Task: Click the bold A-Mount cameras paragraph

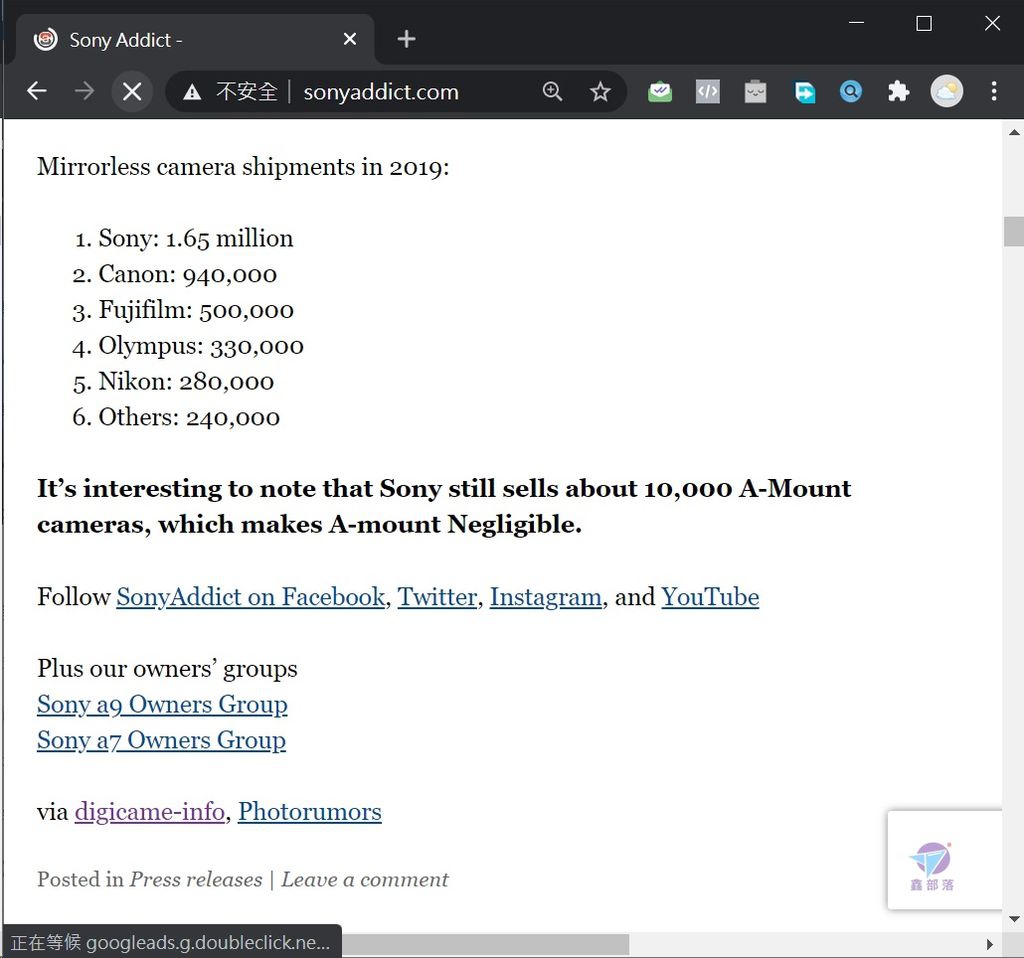Action: coord(444,506)
